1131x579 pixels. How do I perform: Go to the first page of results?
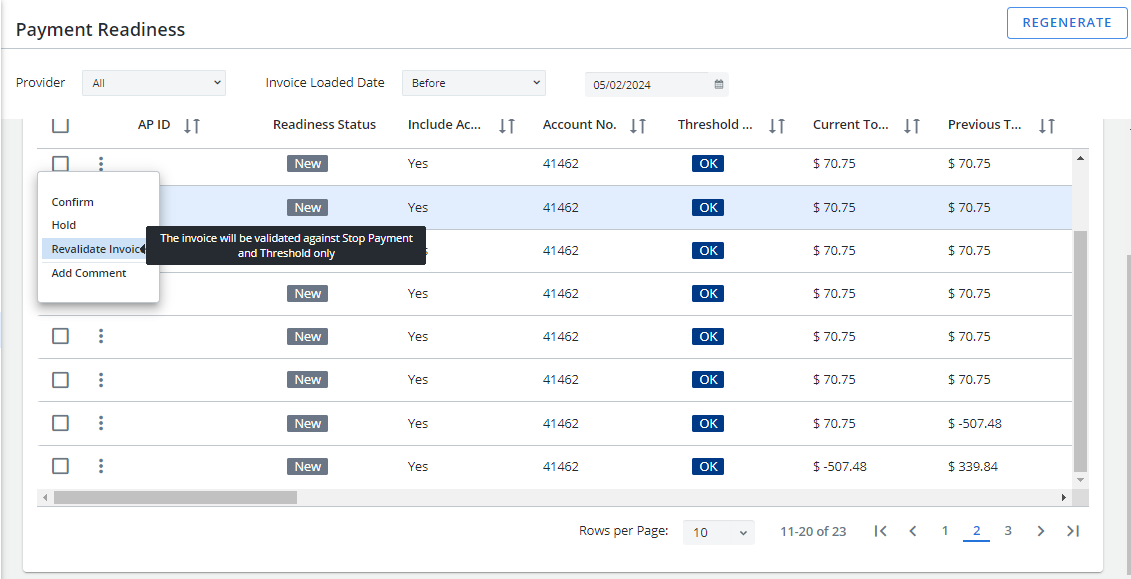tap(880, 531)
